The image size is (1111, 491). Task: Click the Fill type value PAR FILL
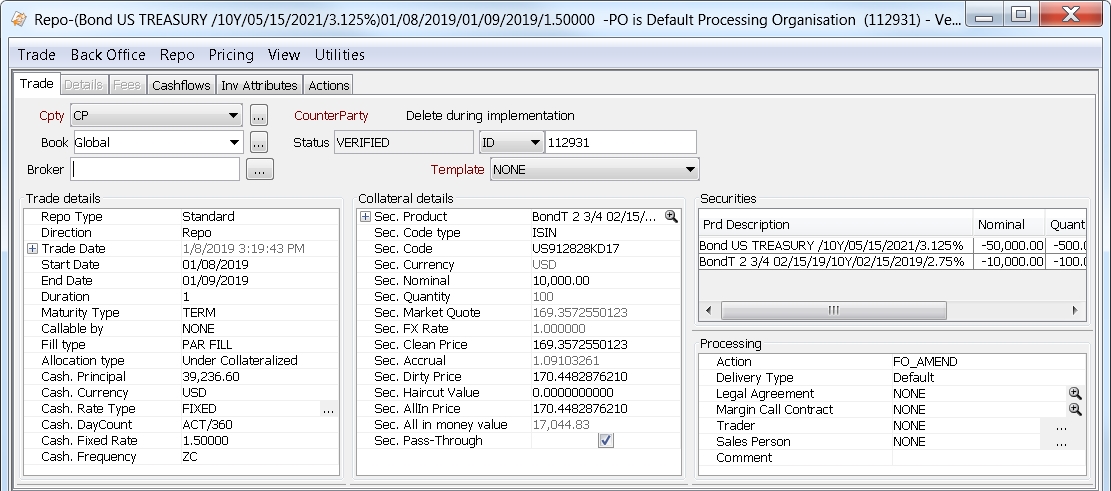[207, 344]
